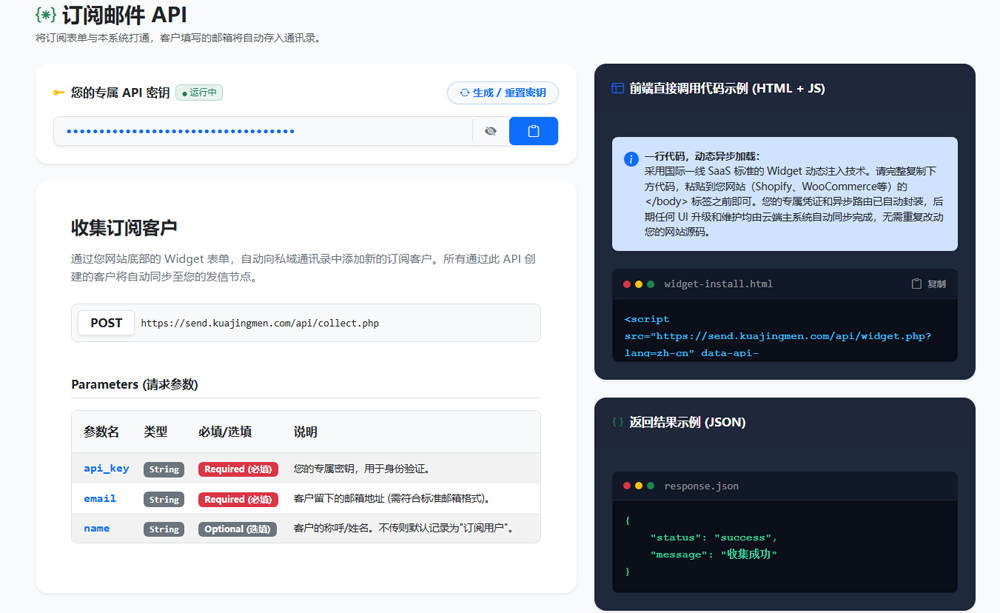
Task: Click the Parameters (请求参数) heading
Action: pyautogui.click(x=135, y=384)
